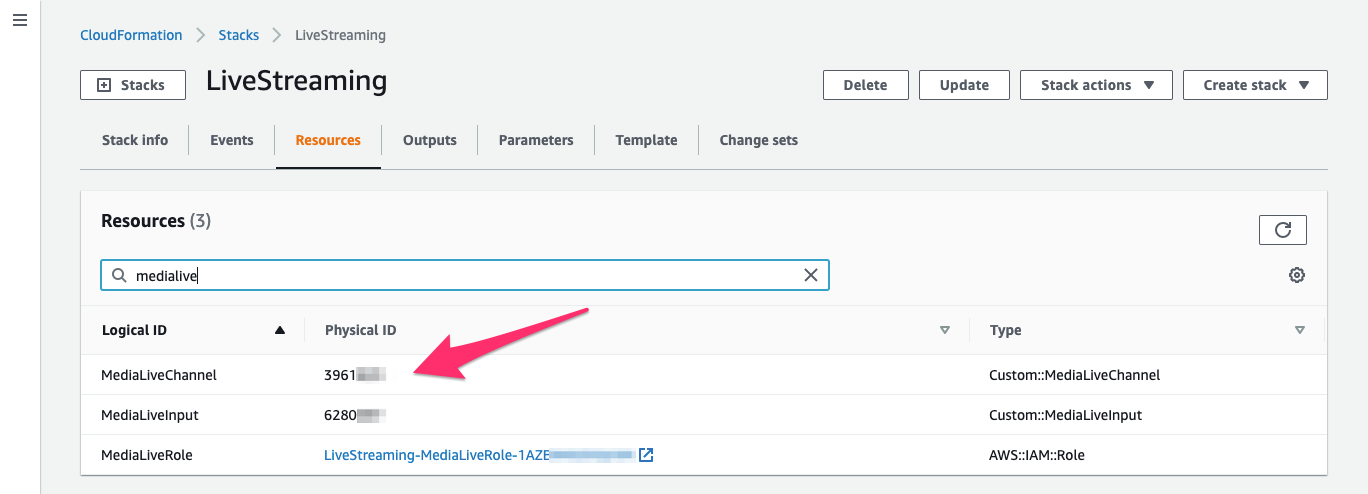Click the physical ID starting 6280
This screenshot has width=1368, height=494.
point(355,415)
